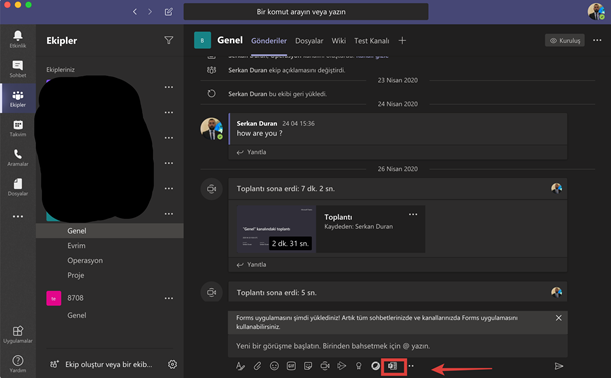The image size is (611, 378).
Task: Open the emoji picker
Action: pos(274,366)
